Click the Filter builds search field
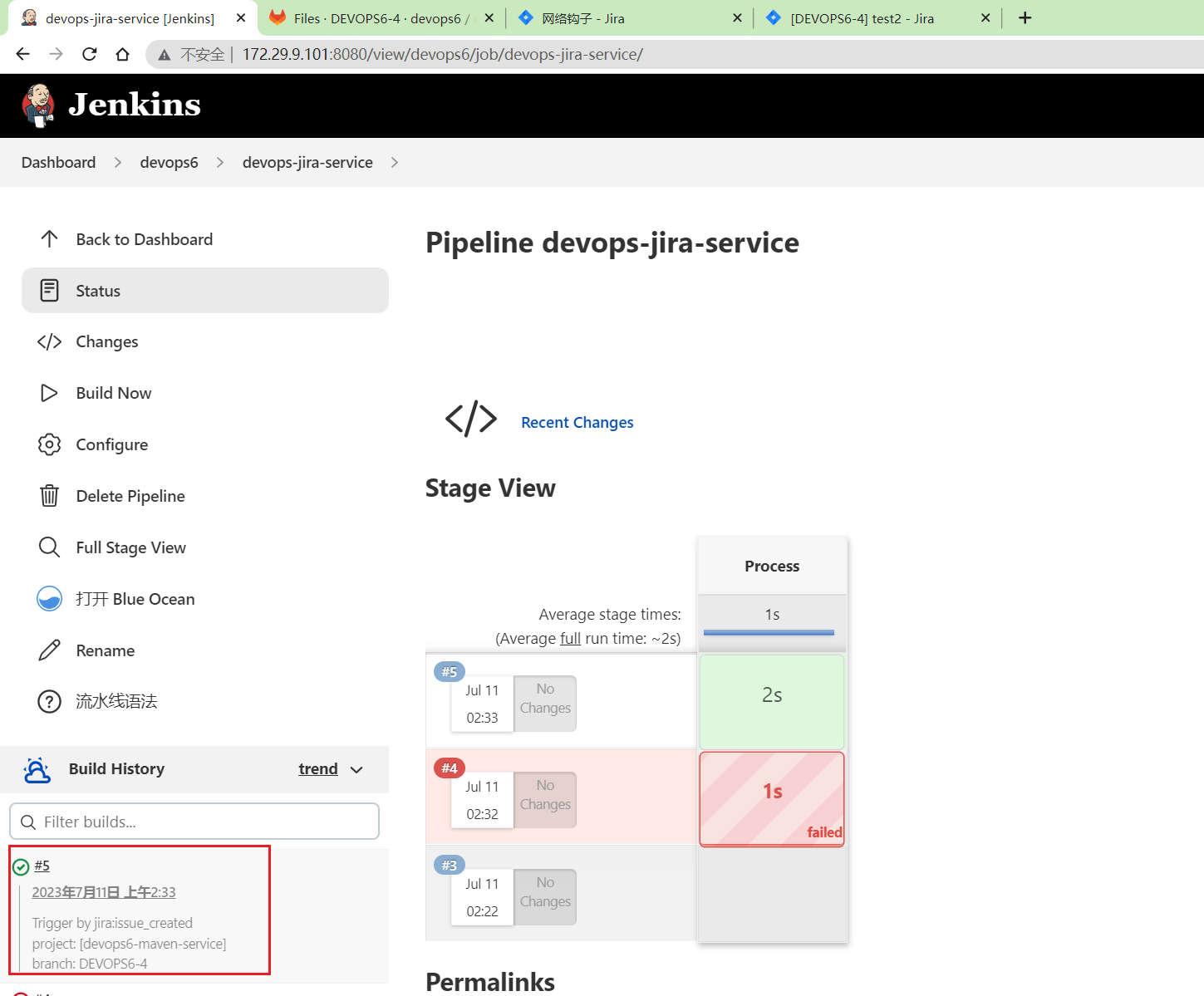The width and height of the screenshot is (1204, 996). [x=194, y=822]
